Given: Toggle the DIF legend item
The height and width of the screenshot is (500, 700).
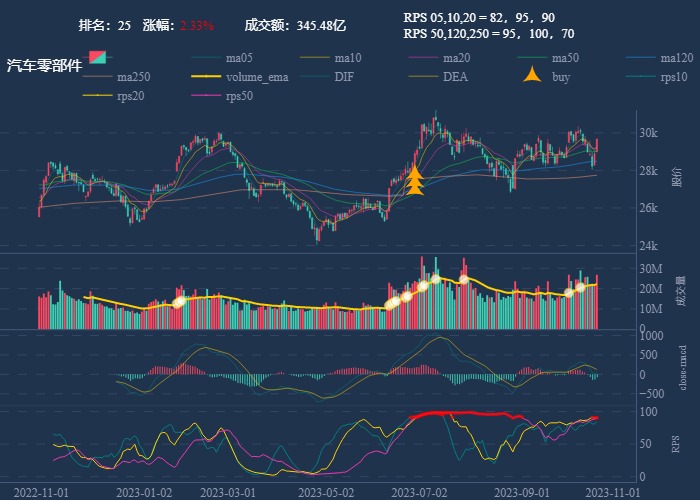Looking at the screenshot, I should click(343, 77).
